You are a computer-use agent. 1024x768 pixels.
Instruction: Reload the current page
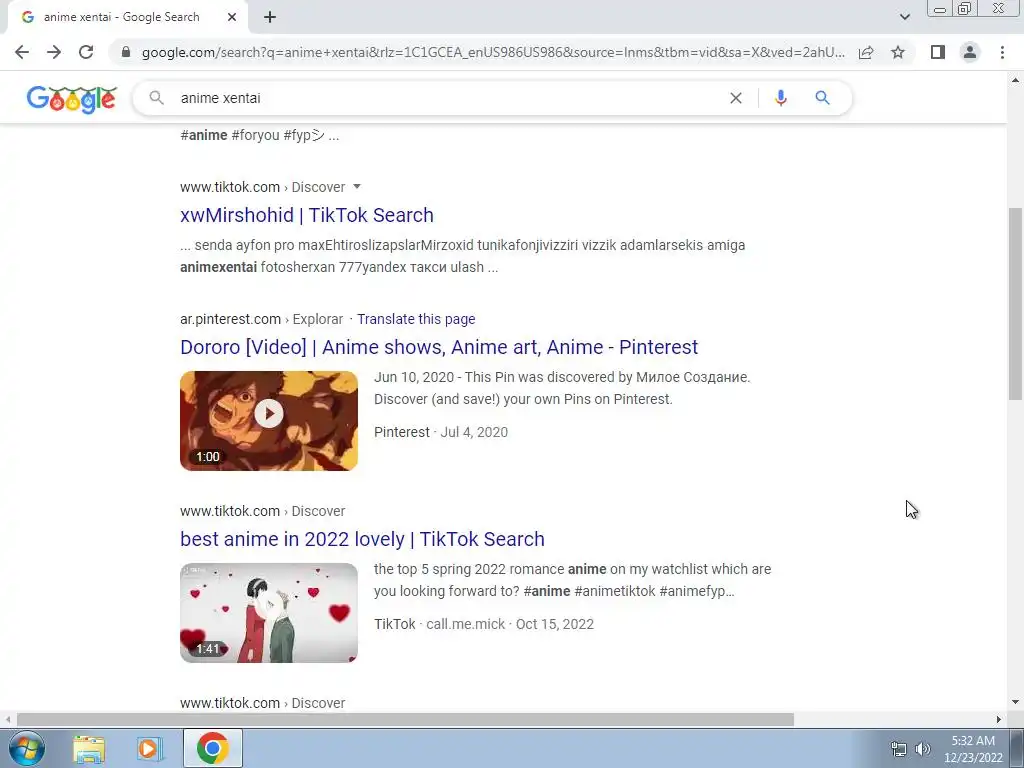pyautogui.click(x=86, y=52)
